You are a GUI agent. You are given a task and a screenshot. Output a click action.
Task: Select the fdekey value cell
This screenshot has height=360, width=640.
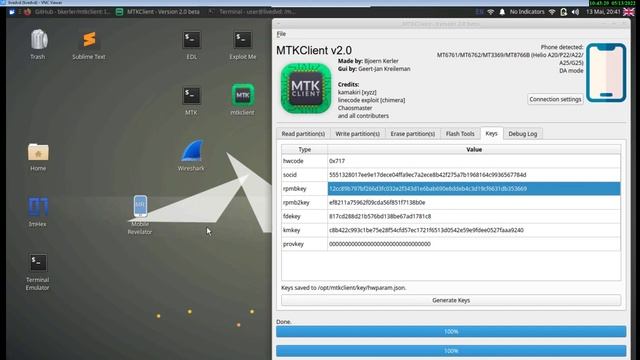coord(474,216)
